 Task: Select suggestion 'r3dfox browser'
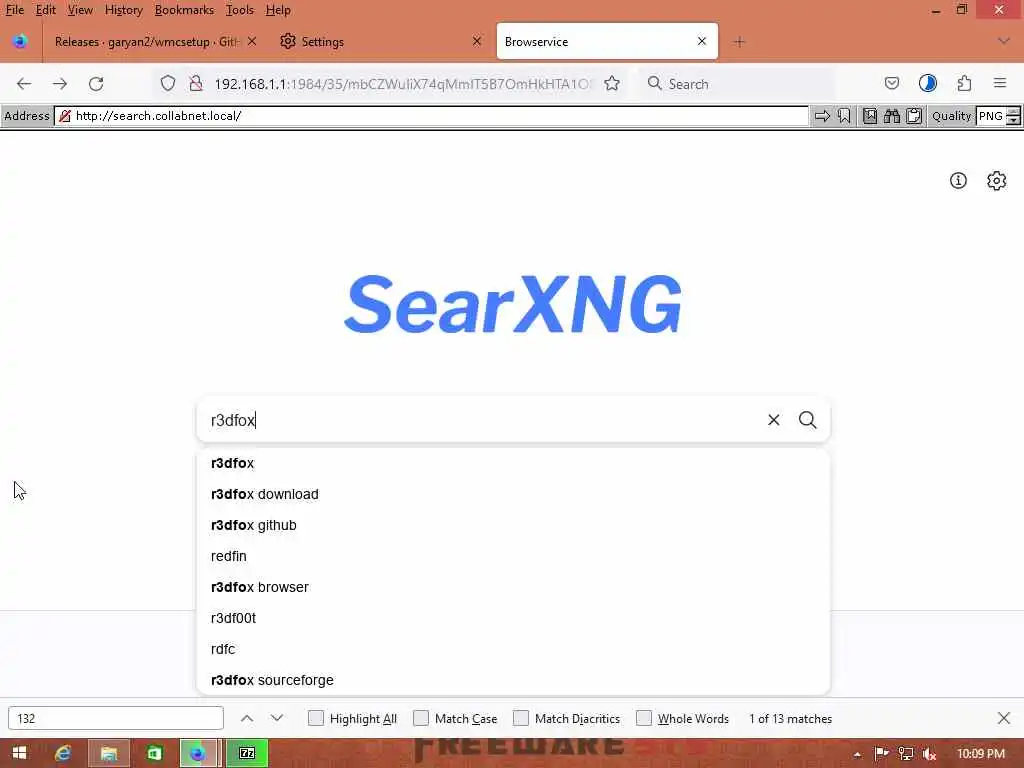pyautogui.click(x=513, y=587)
